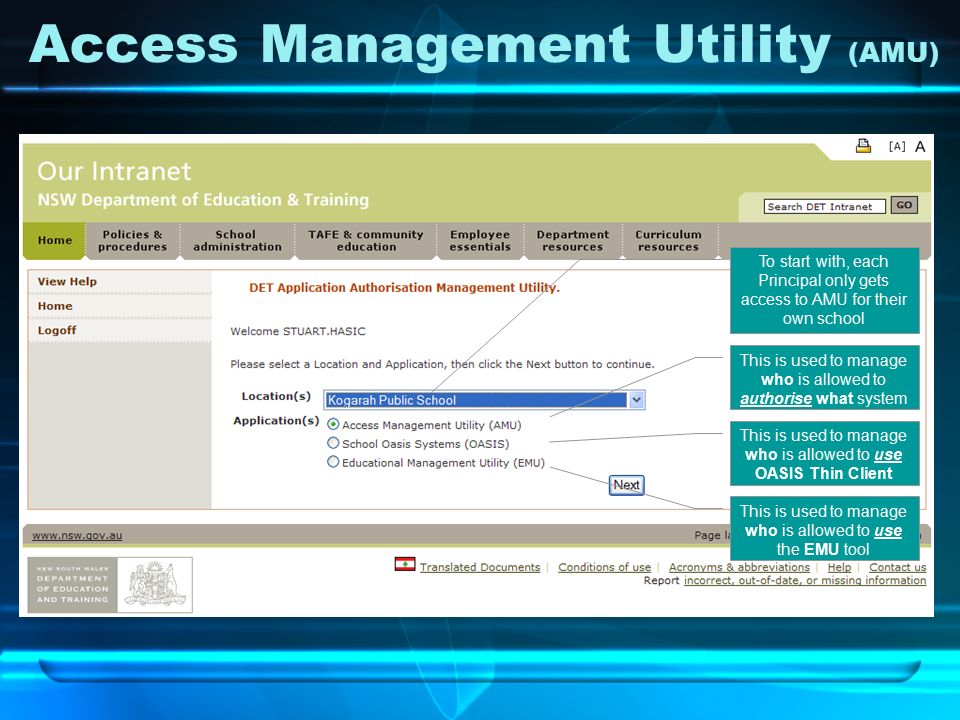Open www.nsw.gov.au link
The height and width of the screenshot is (720, 960).
pos(77,535)
